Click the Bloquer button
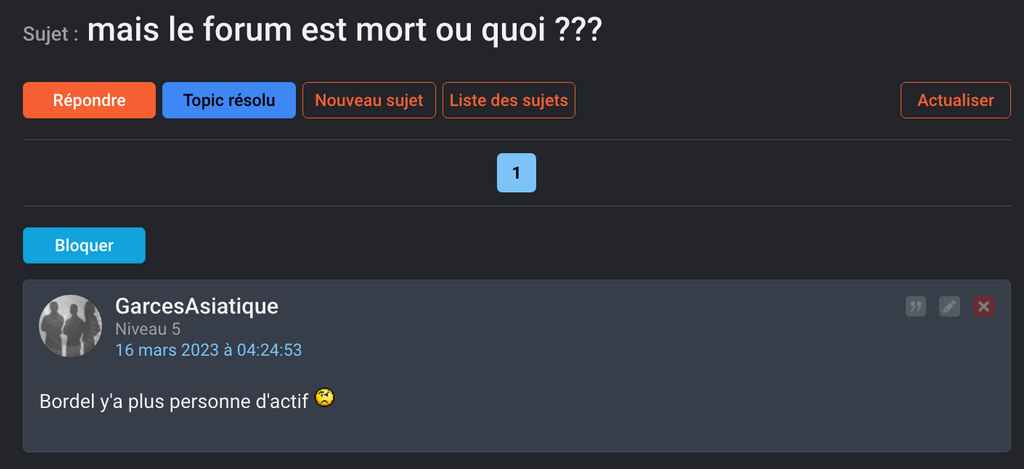This screenshot has width=1024, height=469. 84,245
